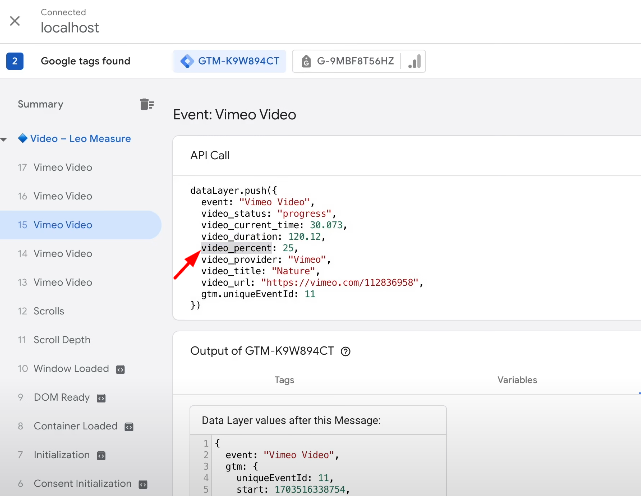Click the video_status "progress" line
641x496 pixels.
[269, 214]
